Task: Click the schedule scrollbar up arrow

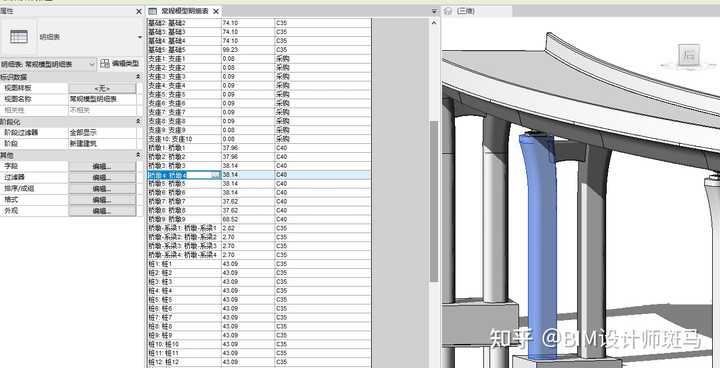Action: click(434, 22)
